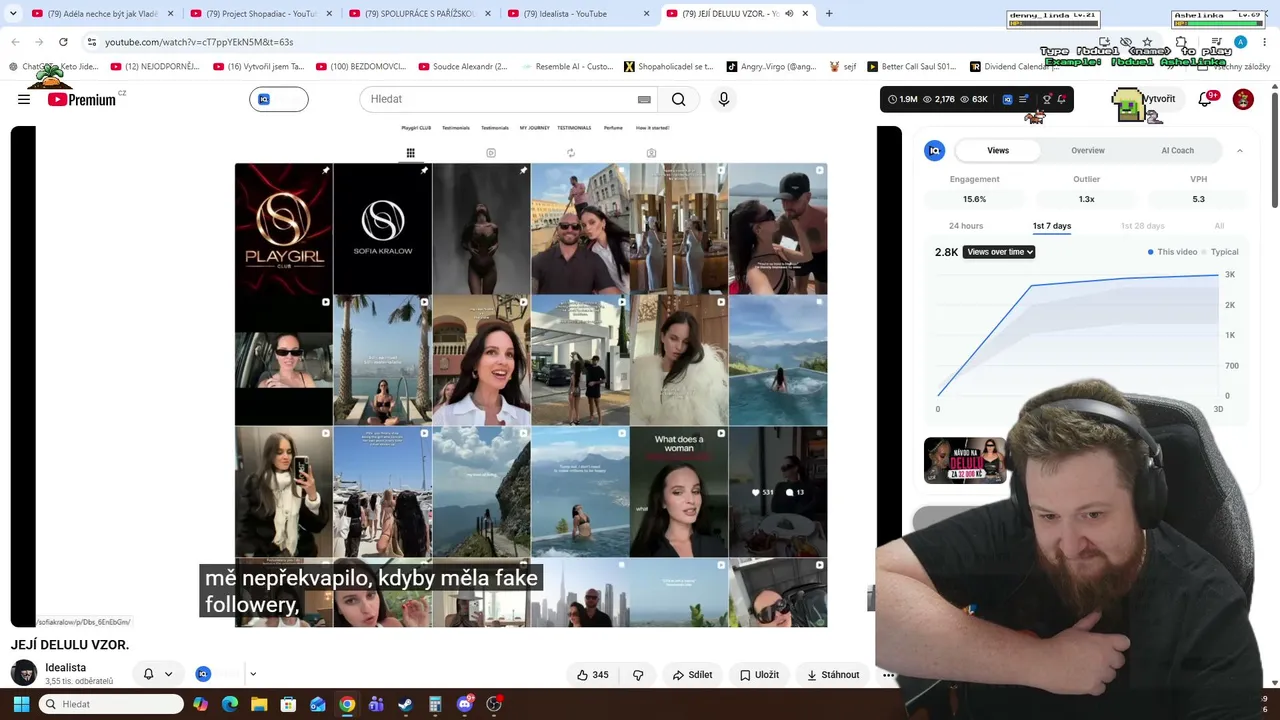Download video via Stáhnout button

tap(833, 675)
